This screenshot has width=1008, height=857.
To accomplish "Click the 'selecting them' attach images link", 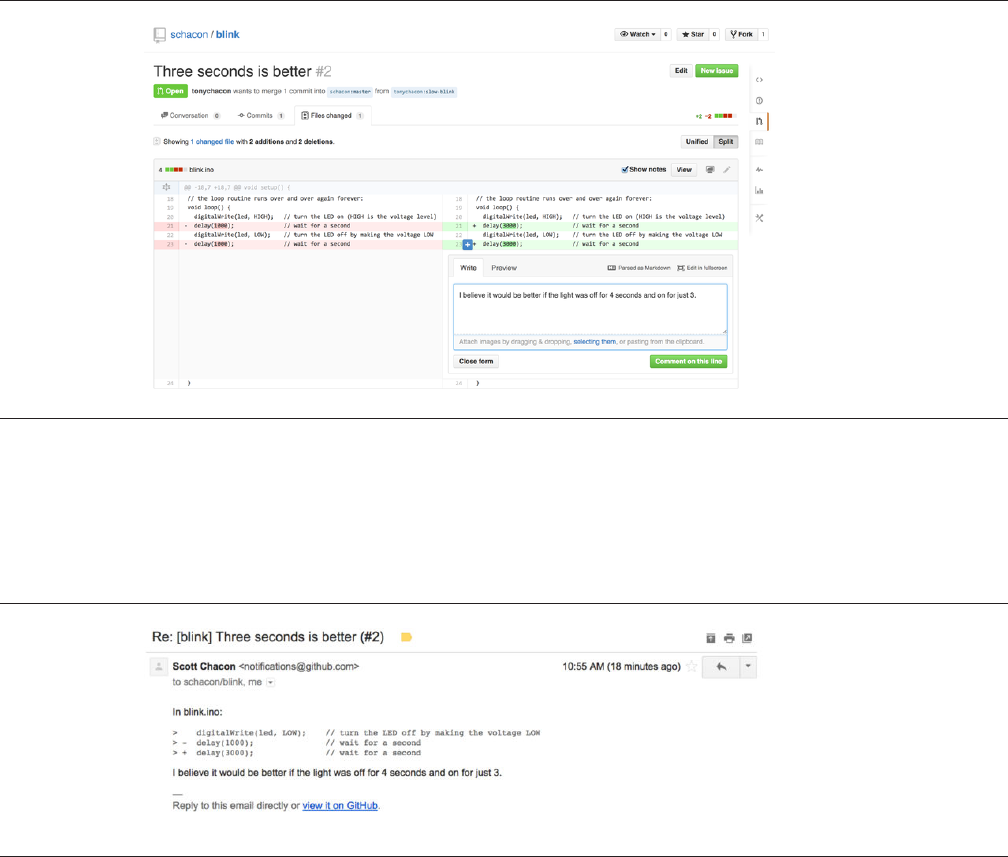I will [595, 342].
